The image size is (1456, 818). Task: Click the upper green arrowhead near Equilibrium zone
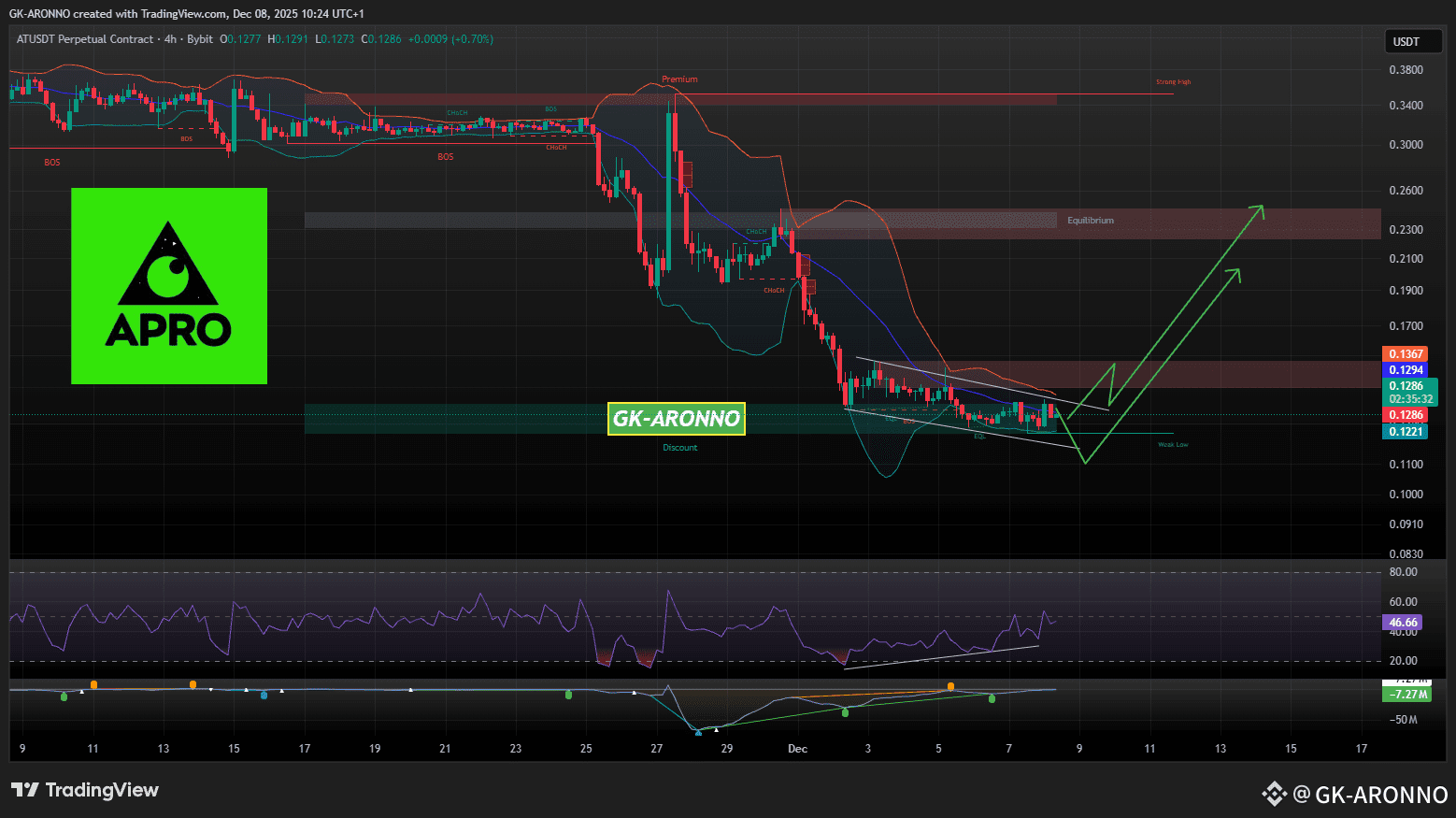(1258, 210)
